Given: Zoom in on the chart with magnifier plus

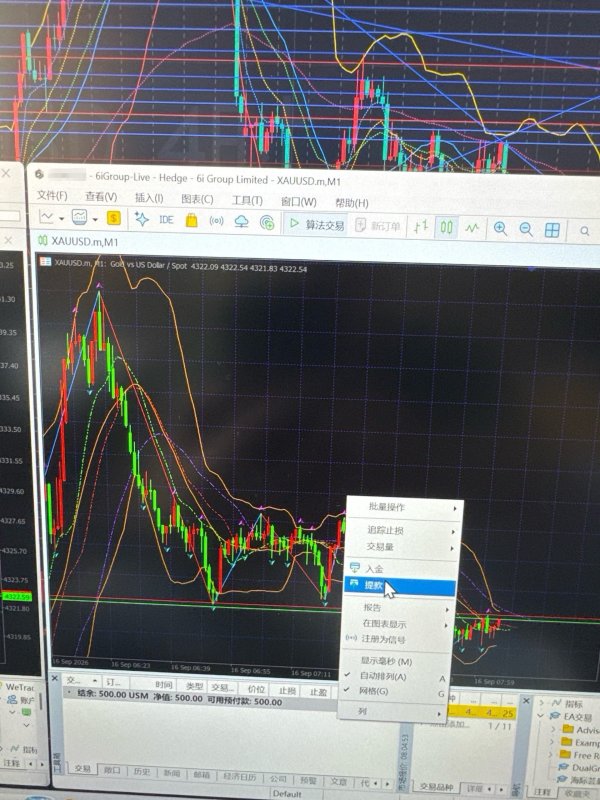Looking at the screenshot, I should click(x=500, y=229).
